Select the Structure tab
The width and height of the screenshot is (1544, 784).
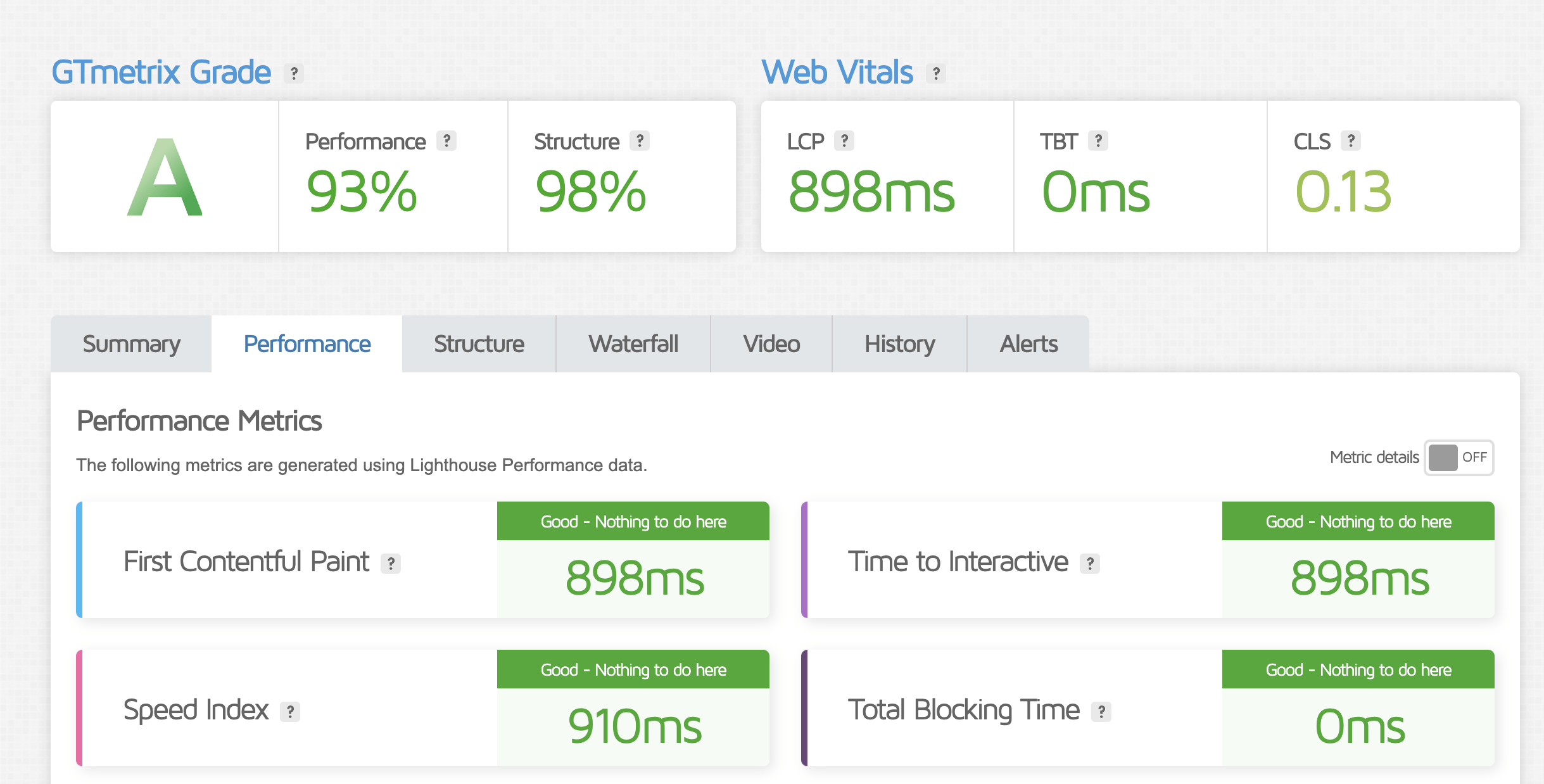coord(479,344)
